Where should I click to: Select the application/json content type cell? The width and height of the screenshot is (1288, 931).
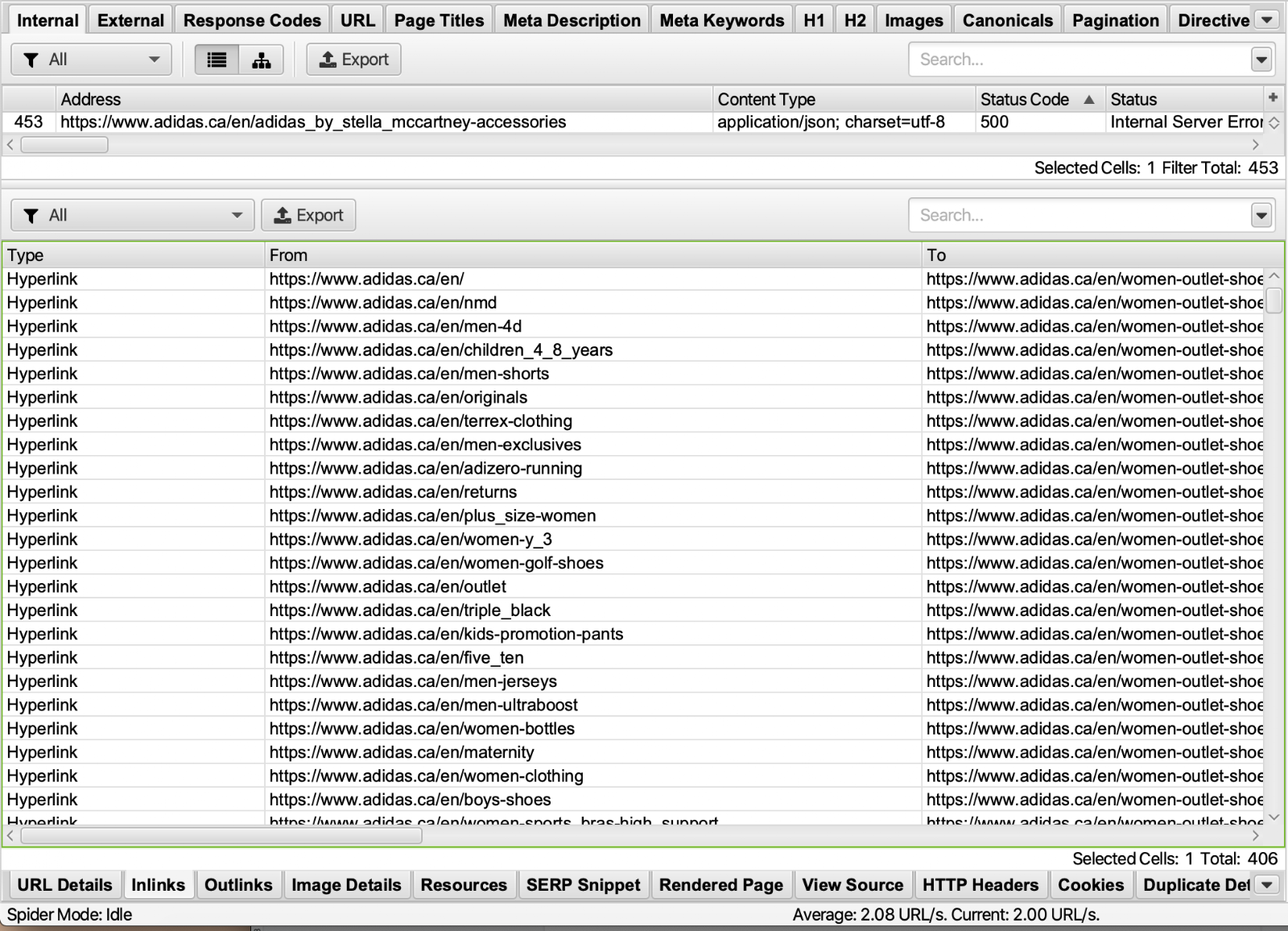[x=844, y=122]
